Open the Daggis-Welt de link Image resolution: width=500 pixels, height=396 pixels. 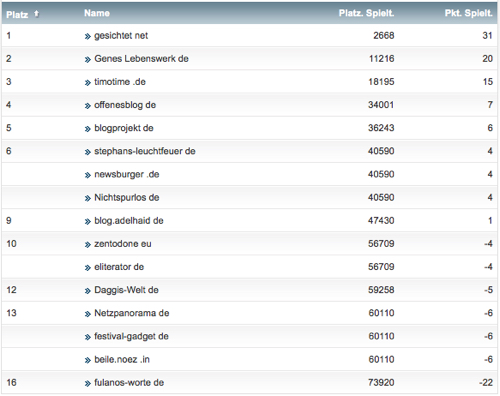pyautogui.click(x=126, y=290)
